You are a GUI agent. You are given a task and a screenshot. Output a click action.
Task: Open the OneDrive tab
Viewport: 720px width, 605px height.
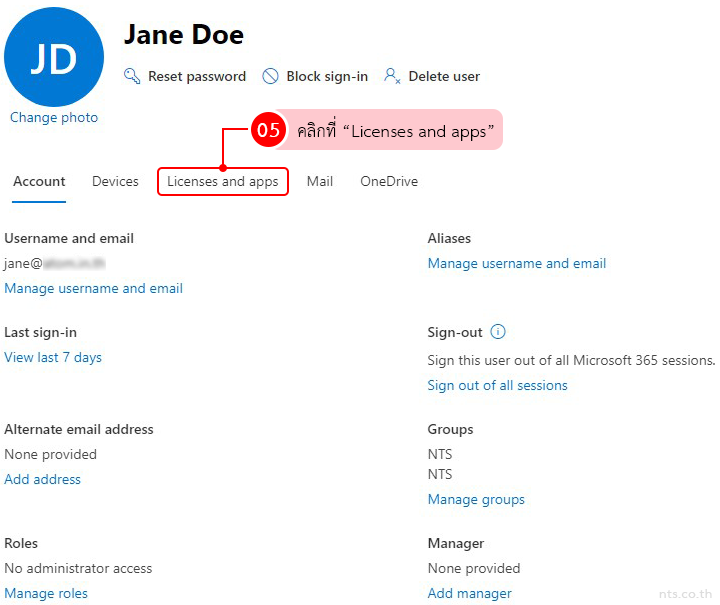click(389, 181)
